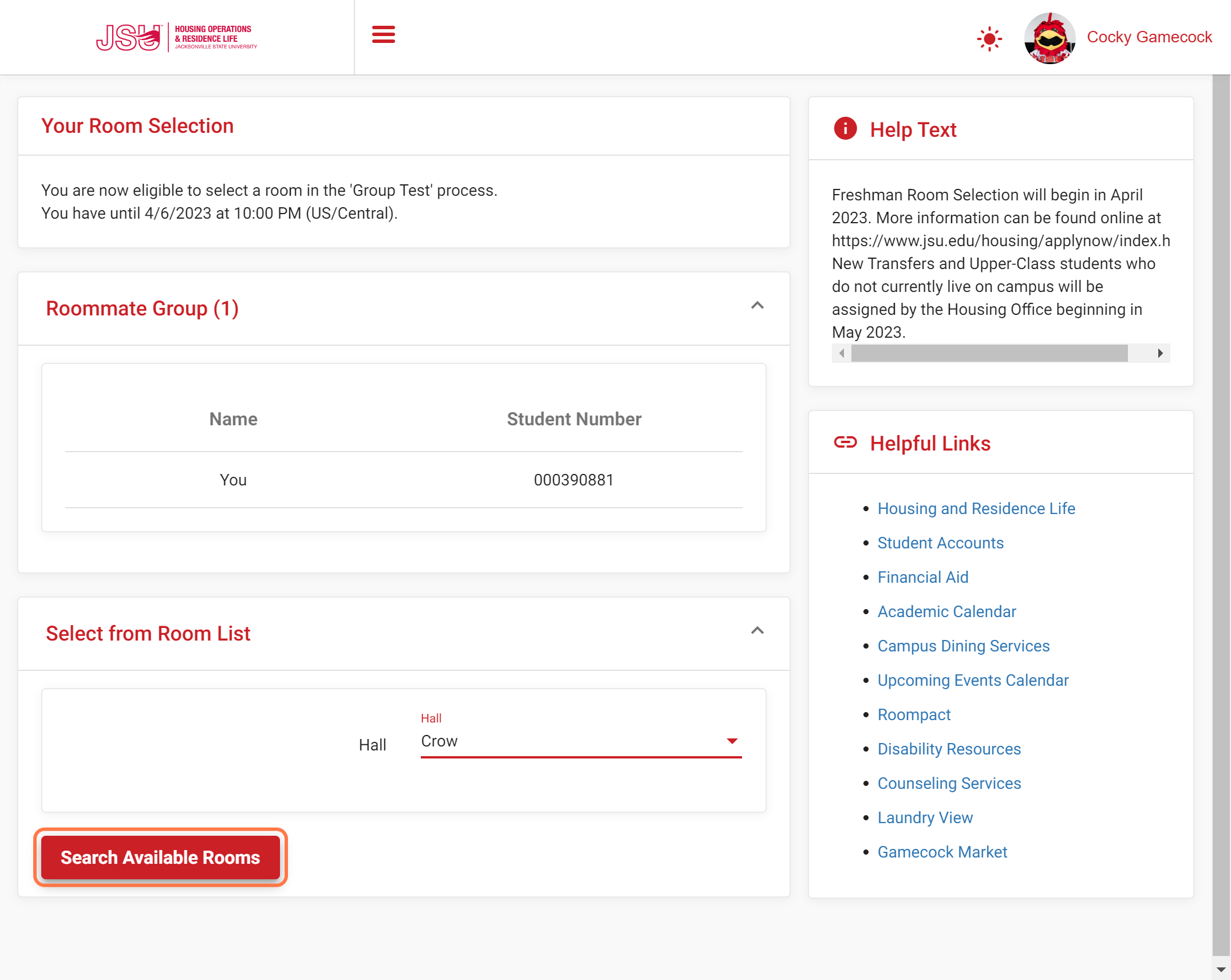Open Campus Dining Services link
The width and height of the screenshot is (1231, 980).
point(964,646)
